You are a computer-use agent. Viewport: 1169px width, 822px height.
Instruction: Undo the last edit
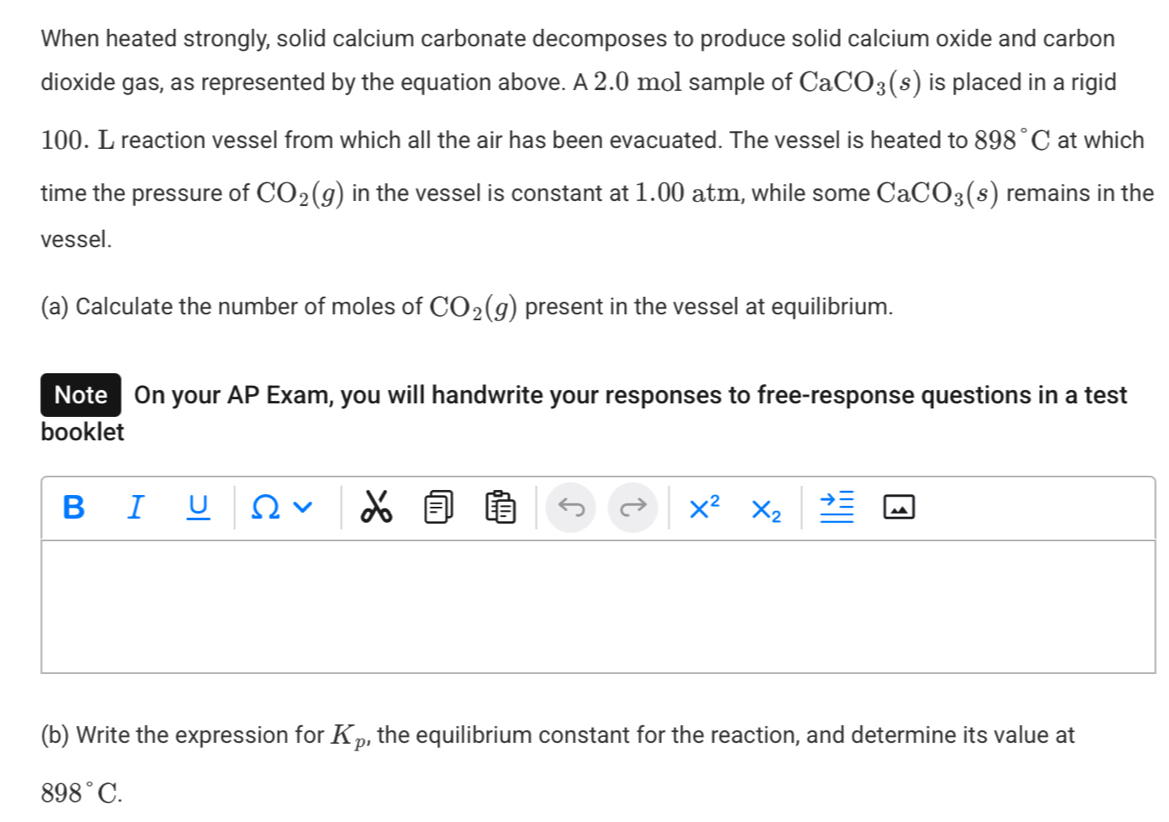coord(570,508)
